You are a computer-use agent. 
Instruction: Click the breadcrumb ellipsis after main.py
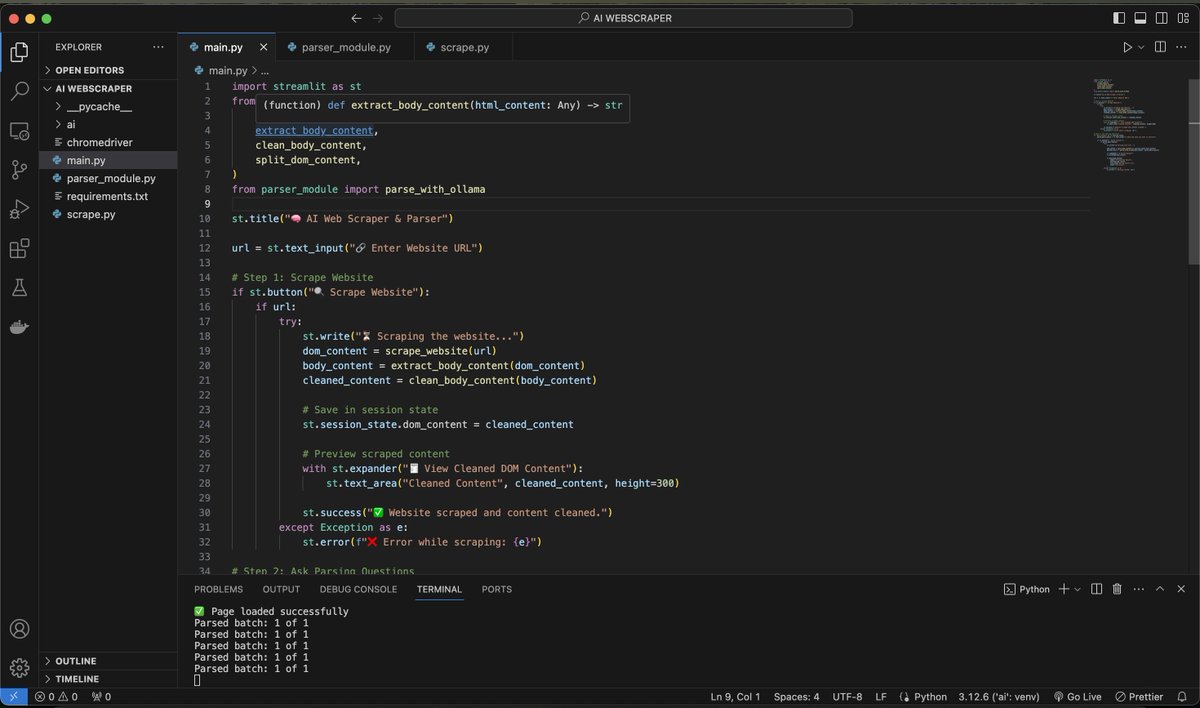265,71
